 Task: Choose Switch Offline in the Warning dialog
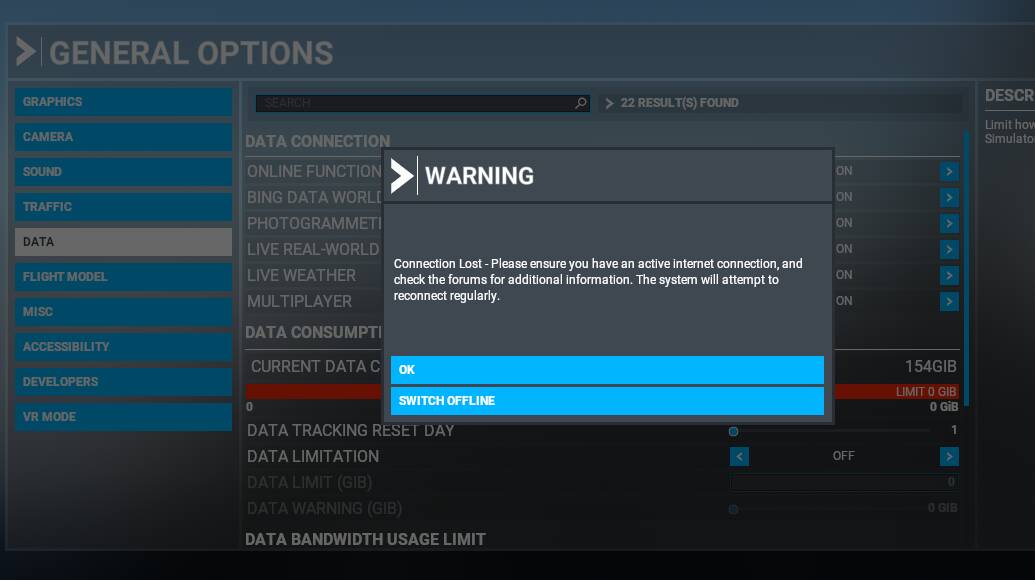tap(607, 401)
